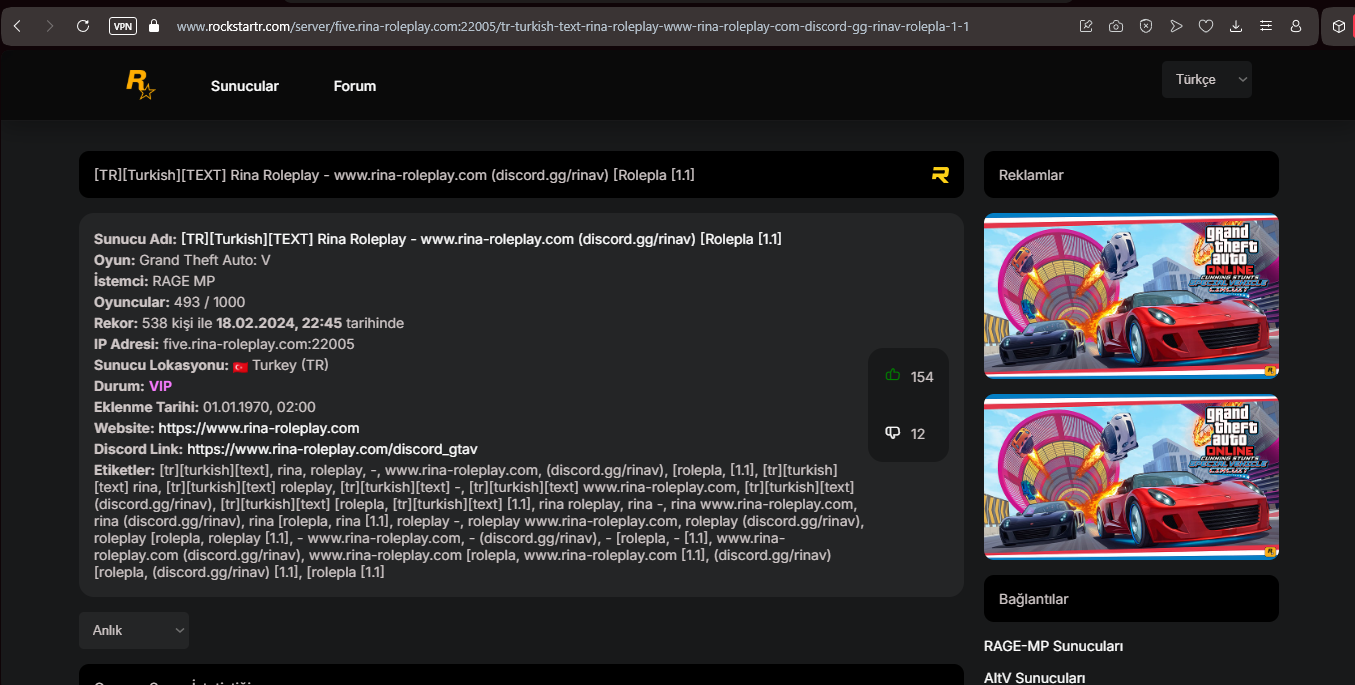
Task: Upvote server with green thumbs-up icon
Action: tap(893, 375)
